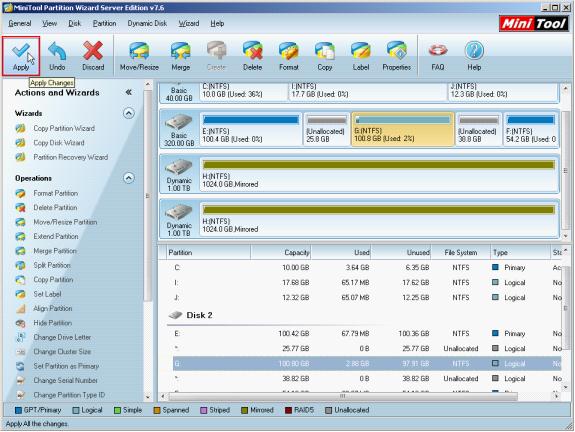Open the Wizard menu
The width and height of the screenshot is (575, 432).
[189, 23]
